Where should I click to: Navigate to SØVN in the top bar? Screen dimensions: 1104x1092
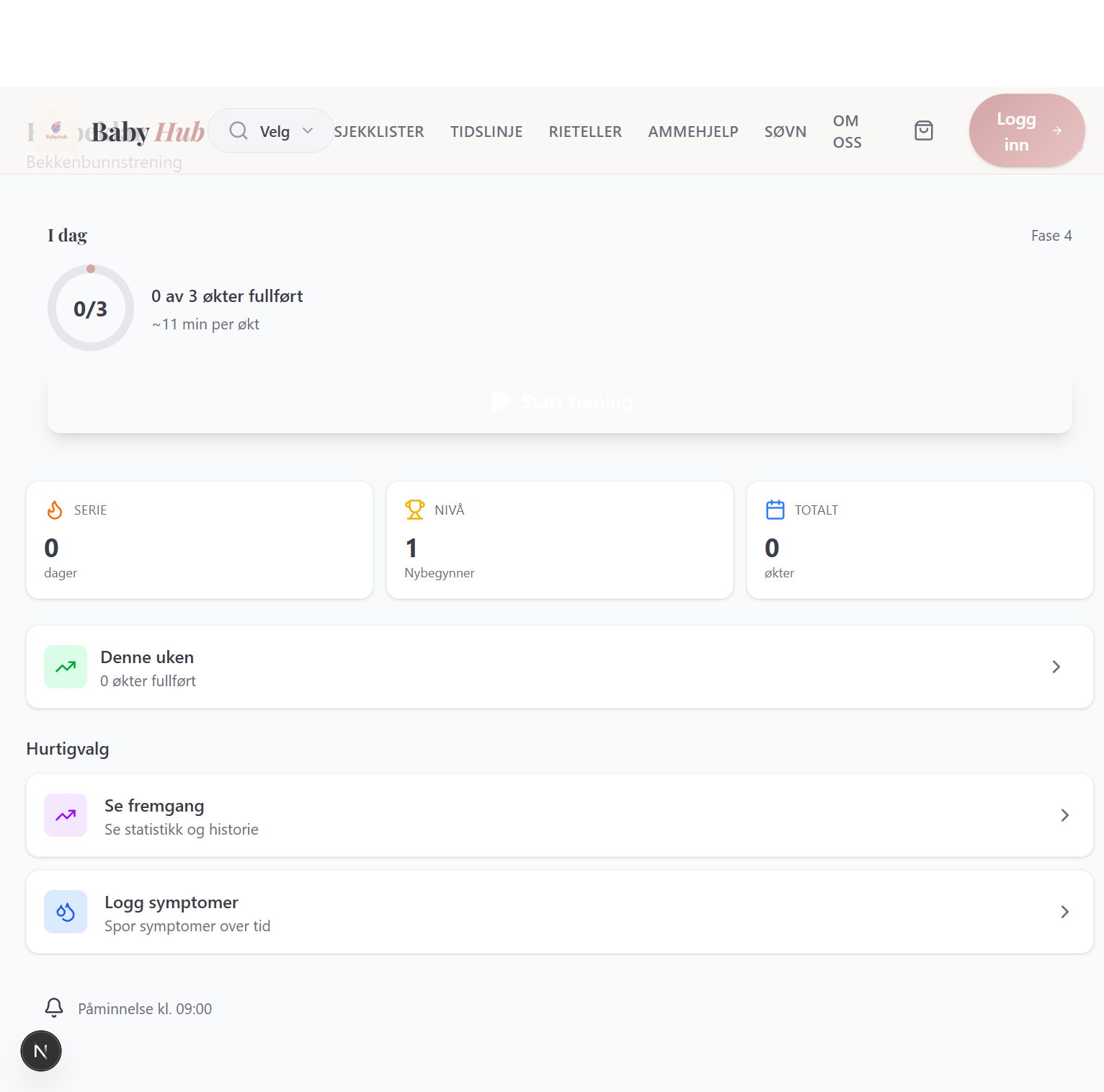[x=785, y=131]
